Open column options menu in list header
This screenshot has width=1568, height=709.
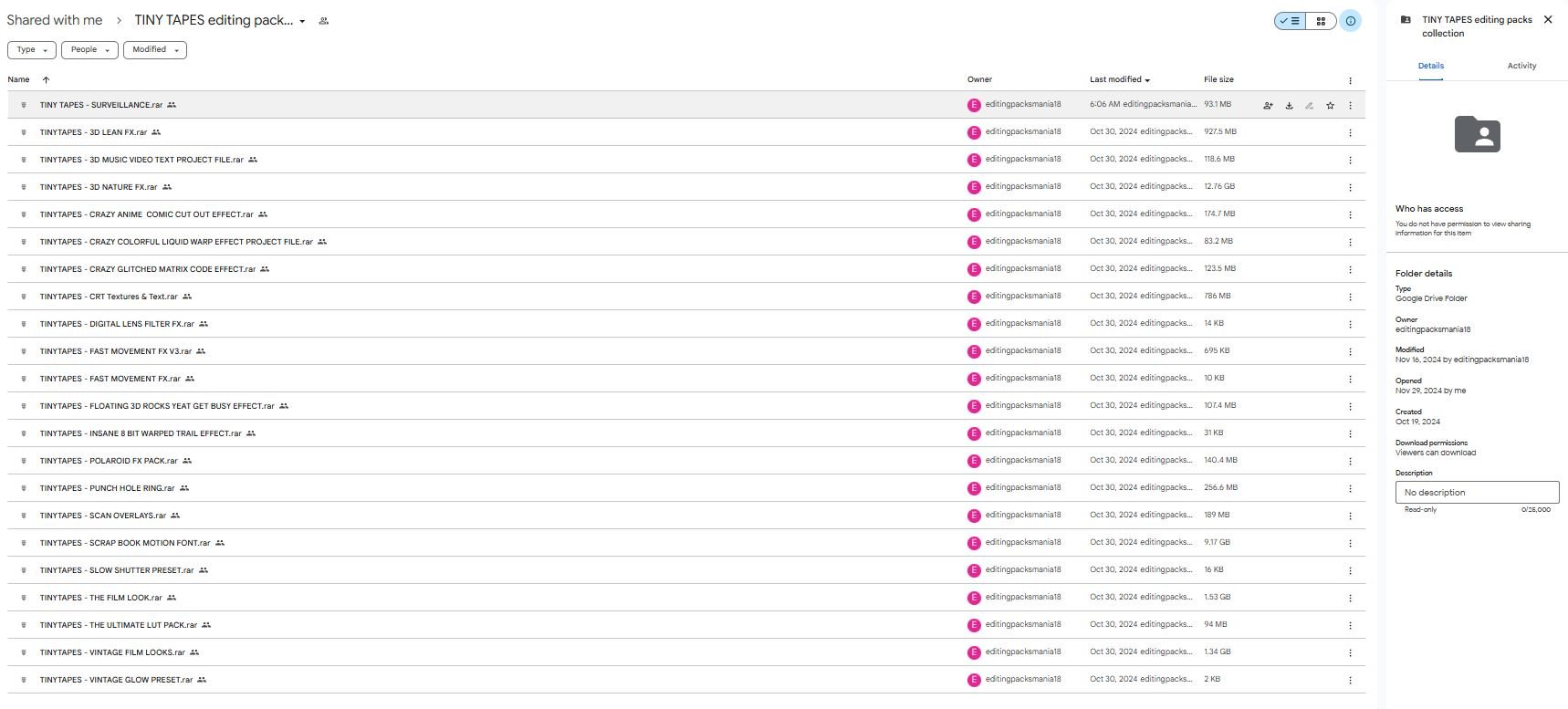pyautogui.click(x=1350, y=80)
